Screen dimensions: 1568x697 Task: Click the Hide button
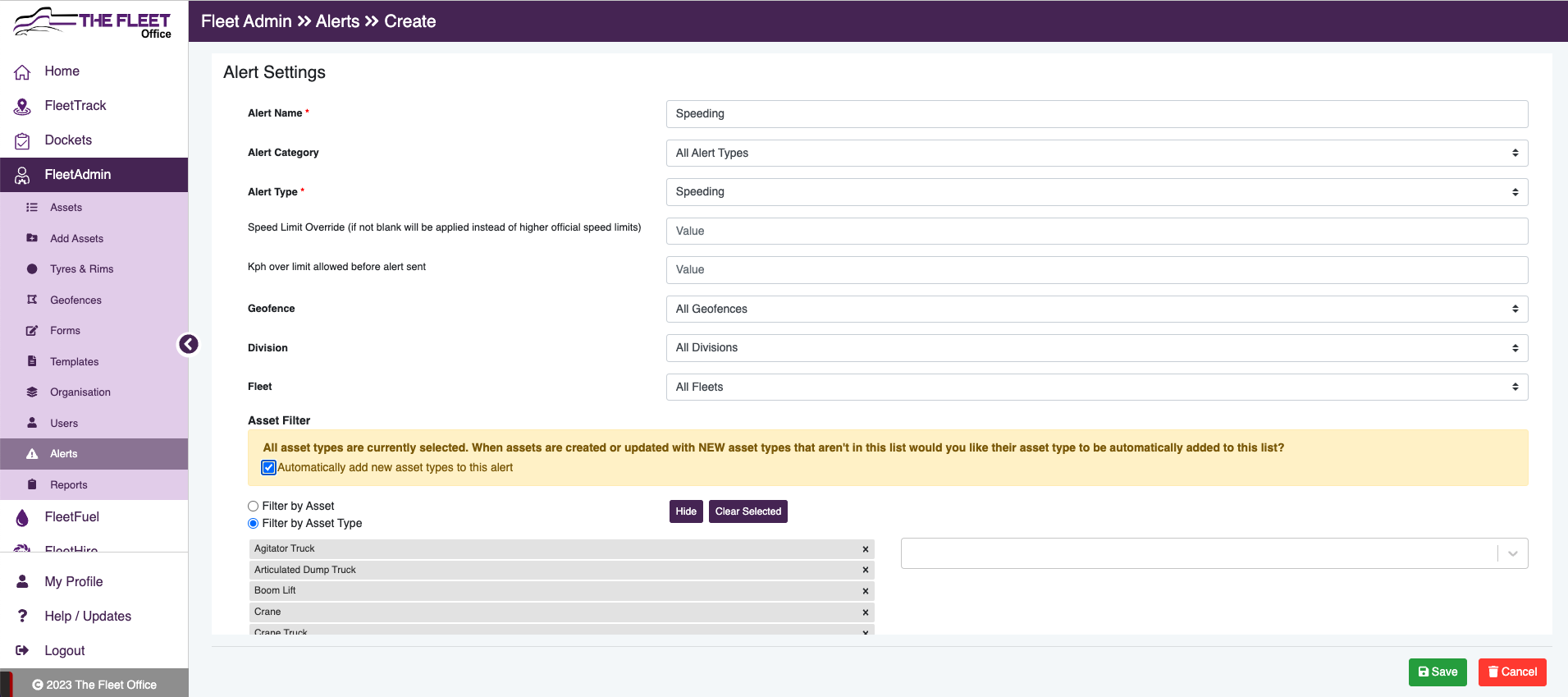[686, 511]
